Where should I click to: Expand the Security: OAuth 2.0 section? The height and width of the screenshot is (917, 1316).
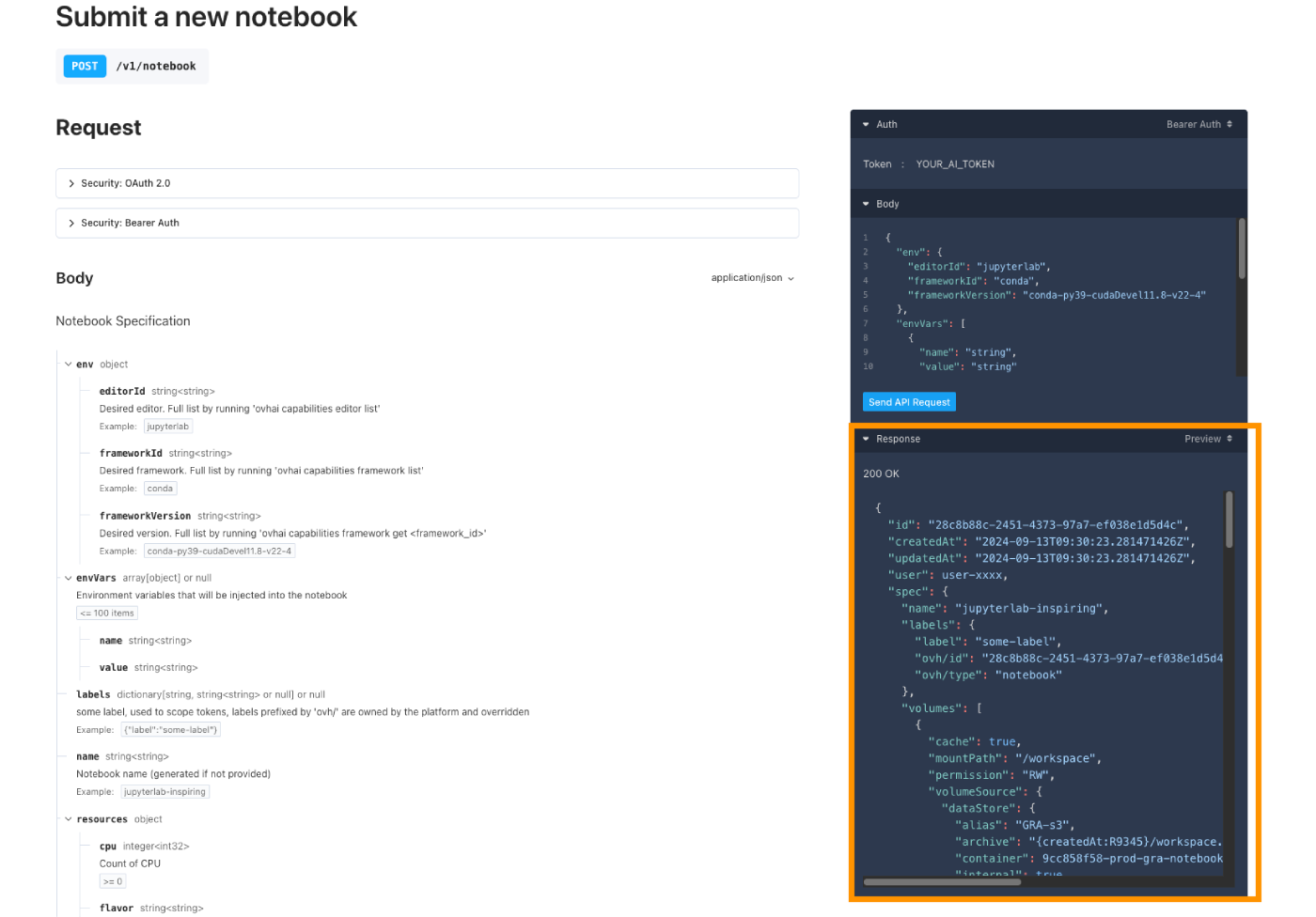(x=127, y=183)
